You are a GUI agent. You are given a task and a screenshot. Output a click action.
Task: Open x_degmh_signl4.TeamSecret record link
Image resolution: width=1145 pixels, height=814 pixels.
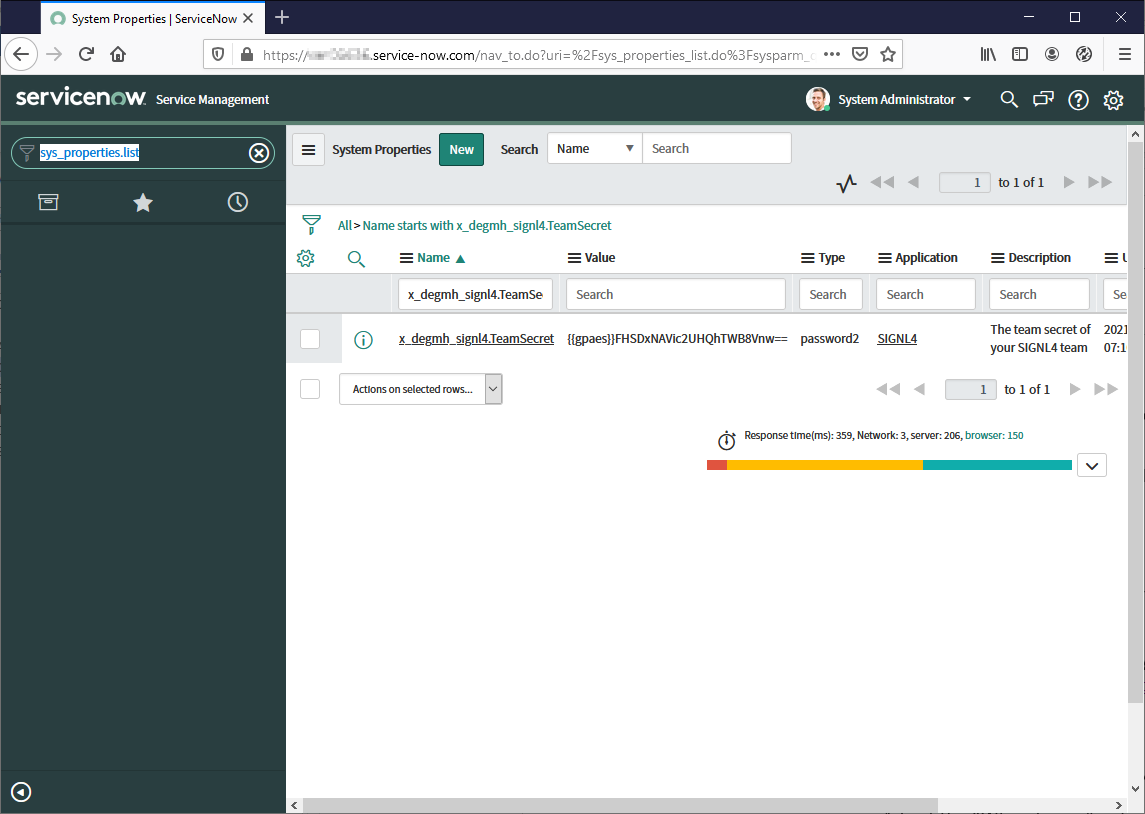point(476,339)
